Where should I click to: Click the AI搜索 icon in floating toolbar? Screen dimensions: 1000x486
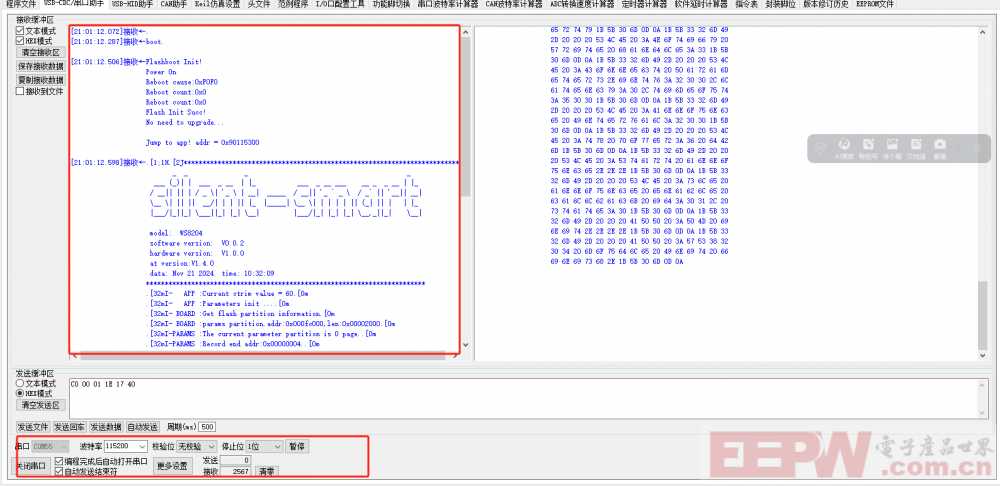coord(844,145)
